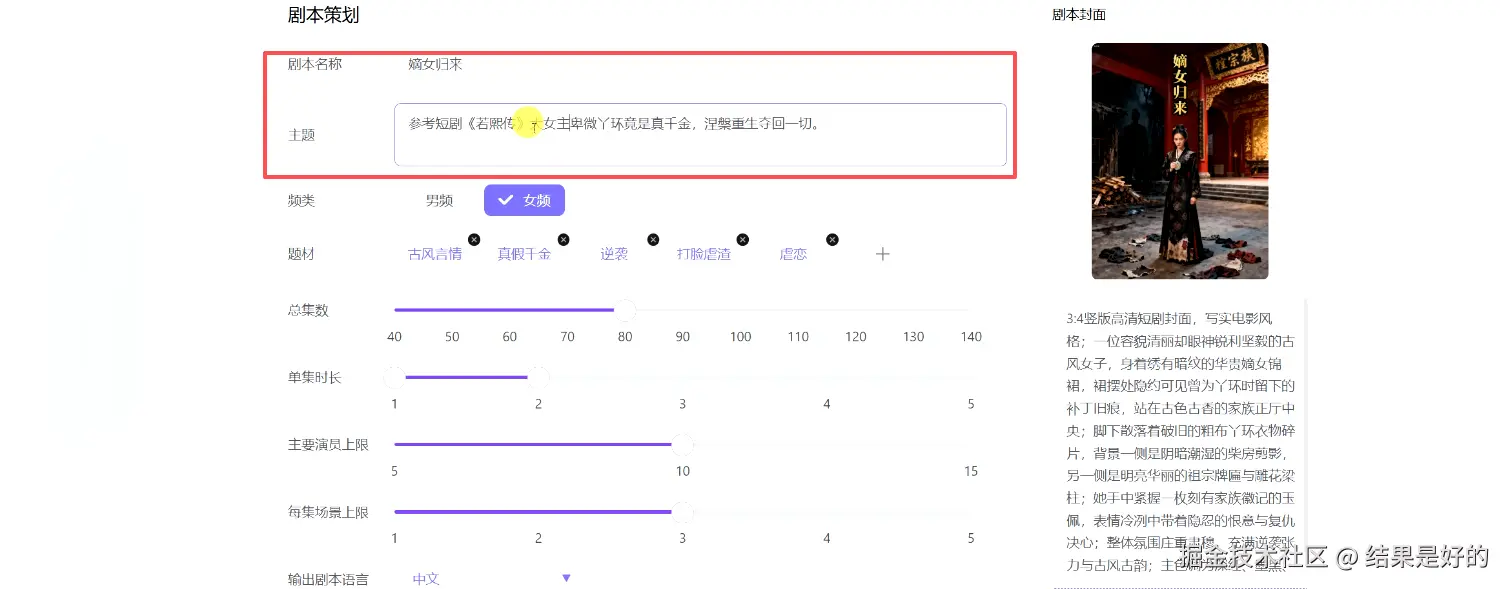The width and height of the screenshot is (1508, 589).
Task: Open the 输出剧本语言 dropdown arrow
Action: [566, 578]
